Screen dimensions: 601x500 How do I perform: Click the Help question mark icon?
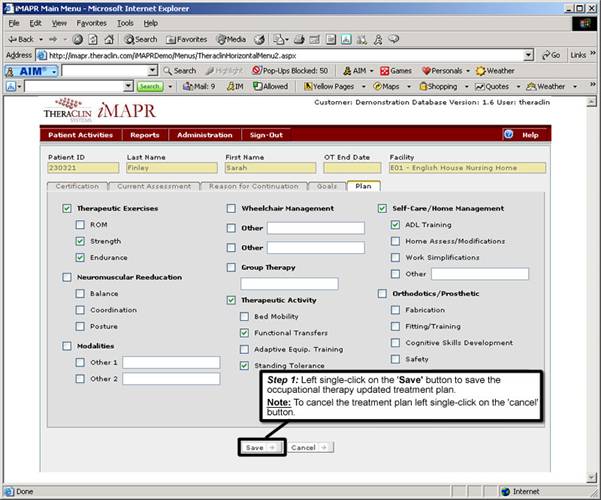pos(509,134)
